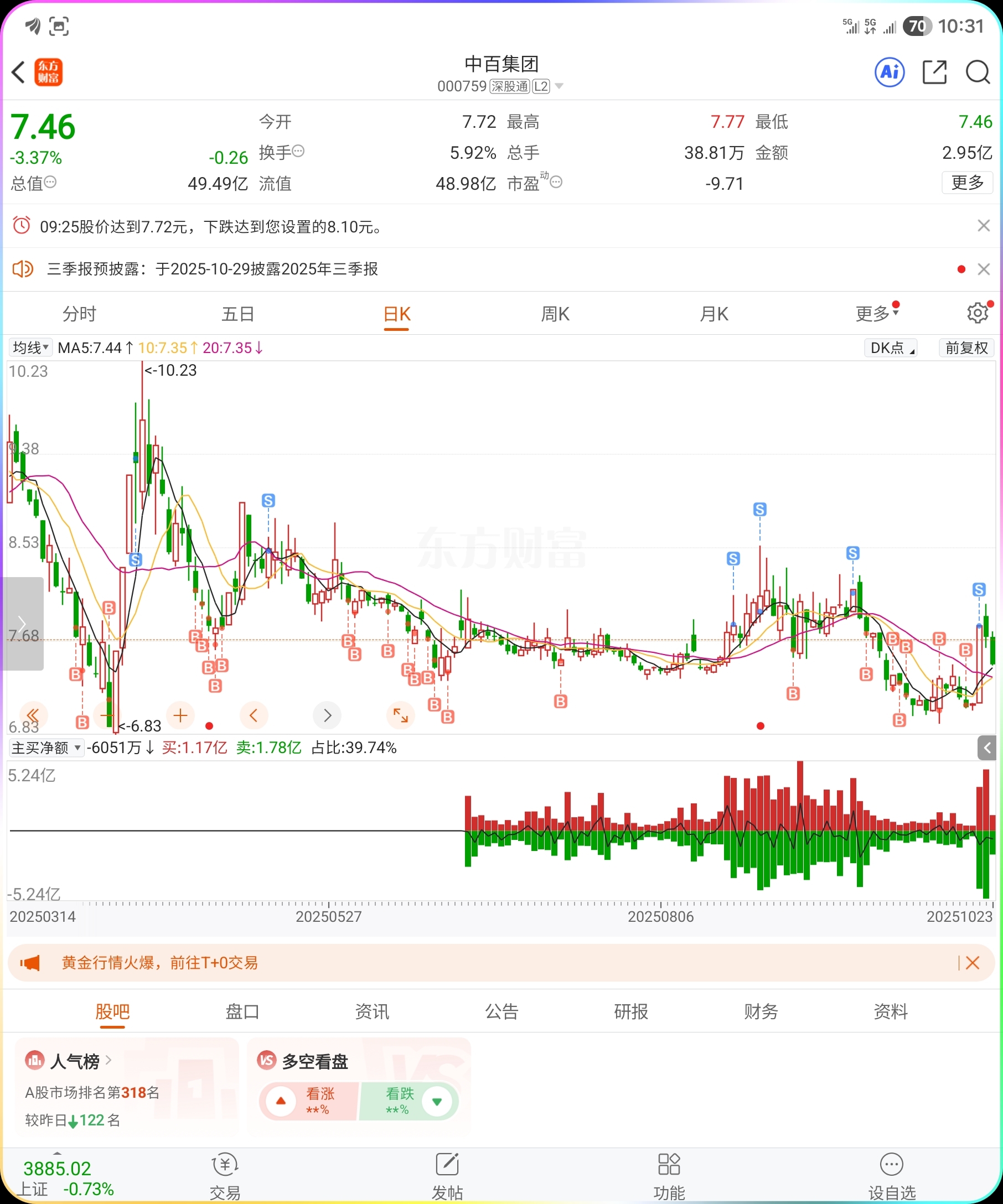Click the 更多 quote details button
The image size is (1003, 1204).
pyautogui.click(x=968, y=183)
